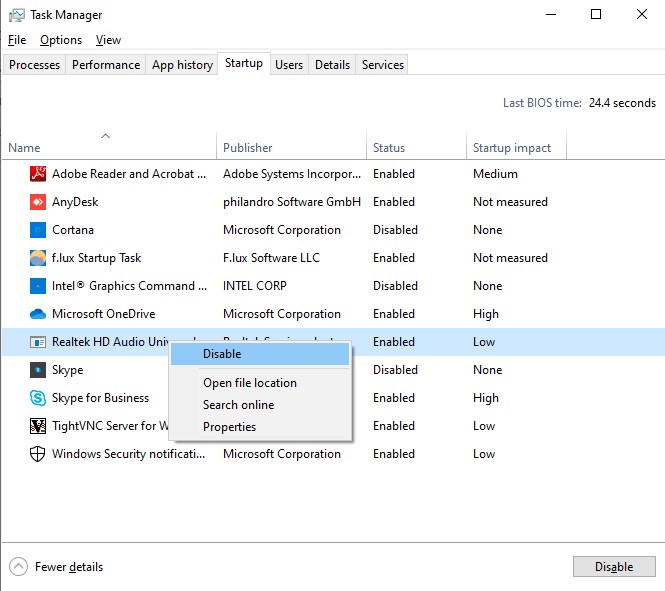This screenshot has width=665, height=591.
Task: Select the Cortana entry name
Action: pyautogui.click(x=73, y=230)
